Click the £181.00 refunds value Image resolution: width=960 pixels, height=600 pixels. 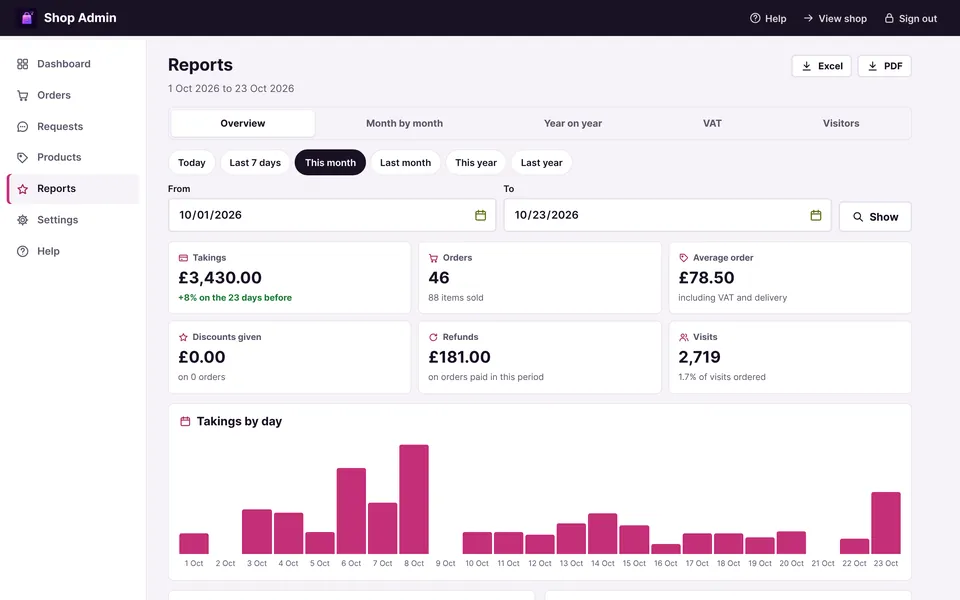pyautogui.click(x=459, y=357)
